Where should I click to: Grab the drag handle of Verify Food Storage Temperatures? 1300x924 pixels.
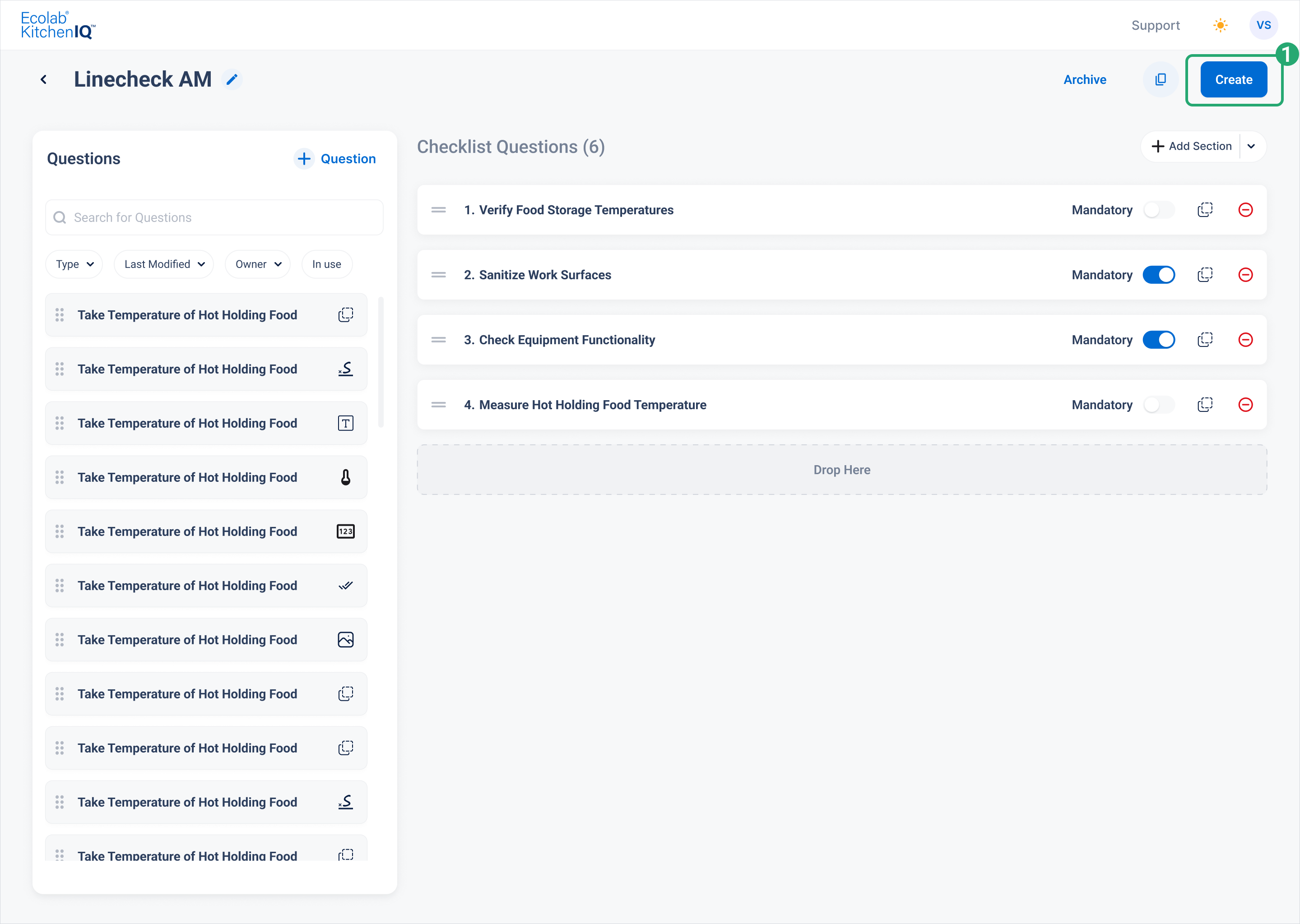click(x=438, y=210)
